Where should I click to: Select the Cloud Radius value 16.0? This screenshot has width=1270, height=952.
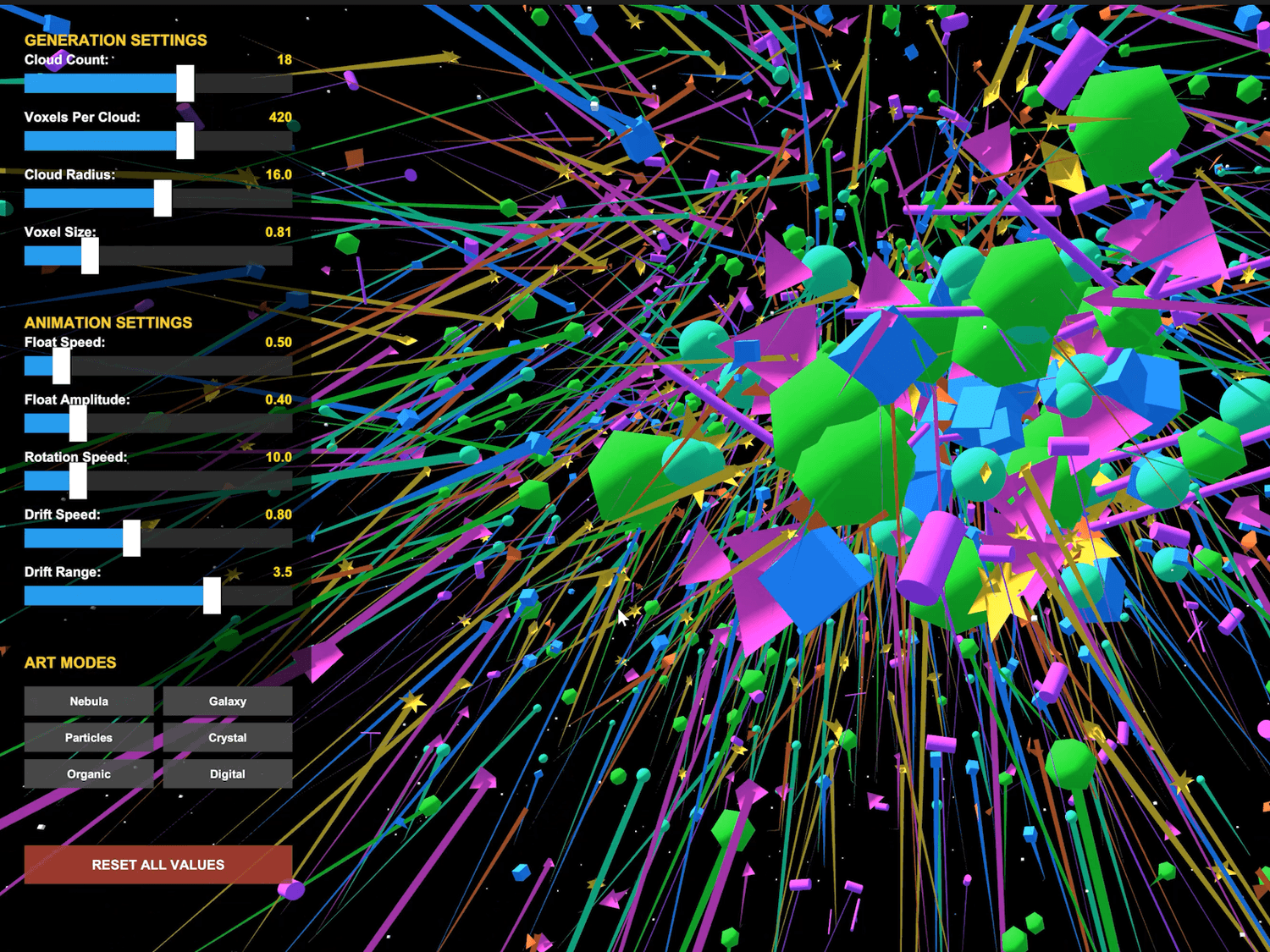click(x=279, y=175)
